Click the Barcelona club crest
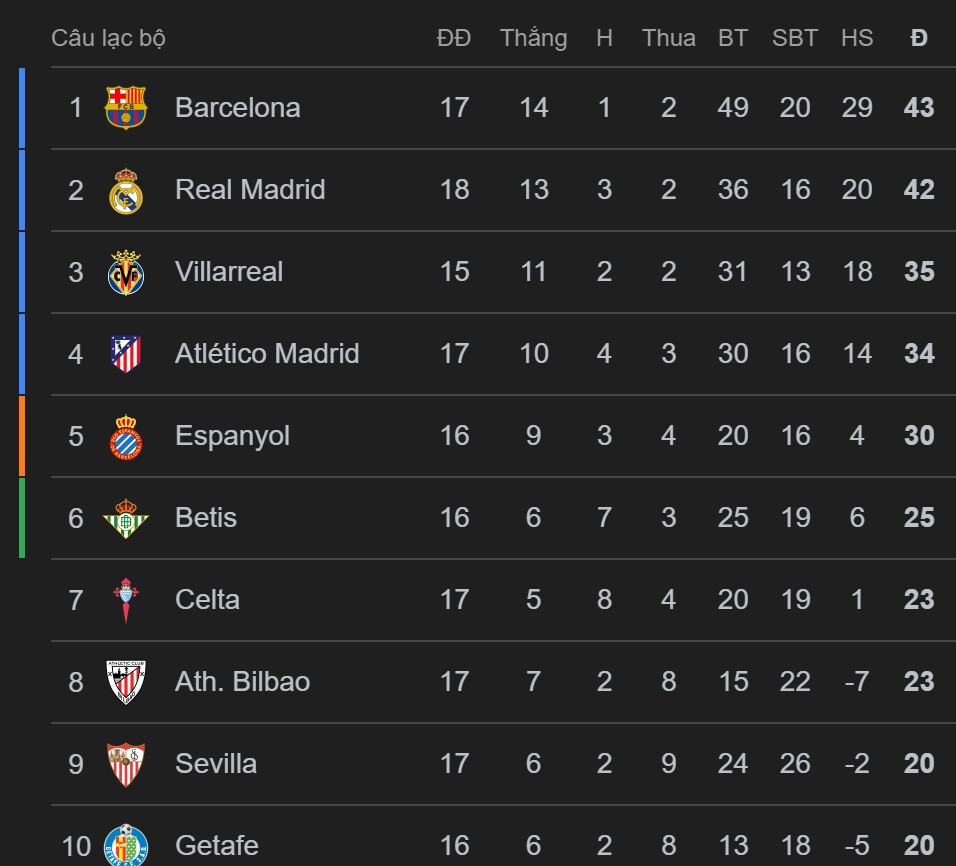This screenshot has height=866, width=956. 126,107
